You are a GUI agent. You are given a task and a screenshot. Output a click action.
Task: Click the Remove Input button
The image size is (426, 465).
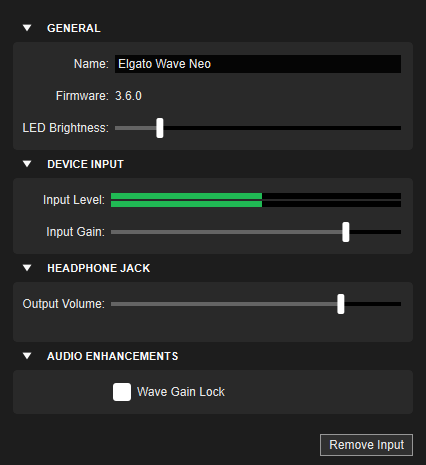tap(366, 445)
